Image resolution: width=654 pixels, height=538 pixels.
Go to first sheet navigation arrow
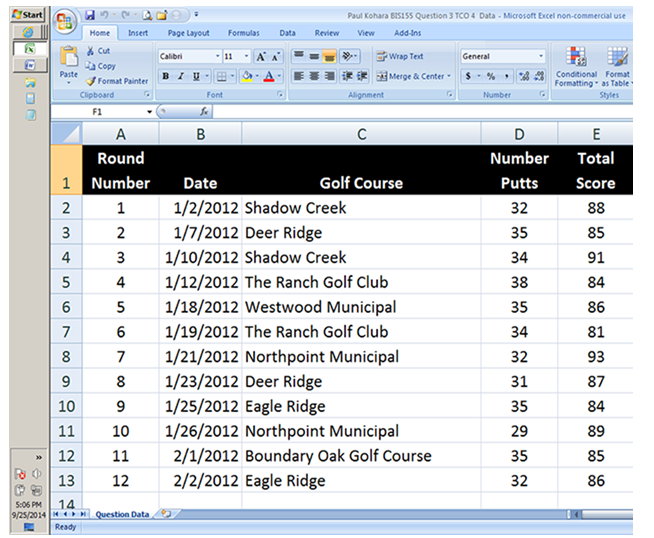[56, 514]
